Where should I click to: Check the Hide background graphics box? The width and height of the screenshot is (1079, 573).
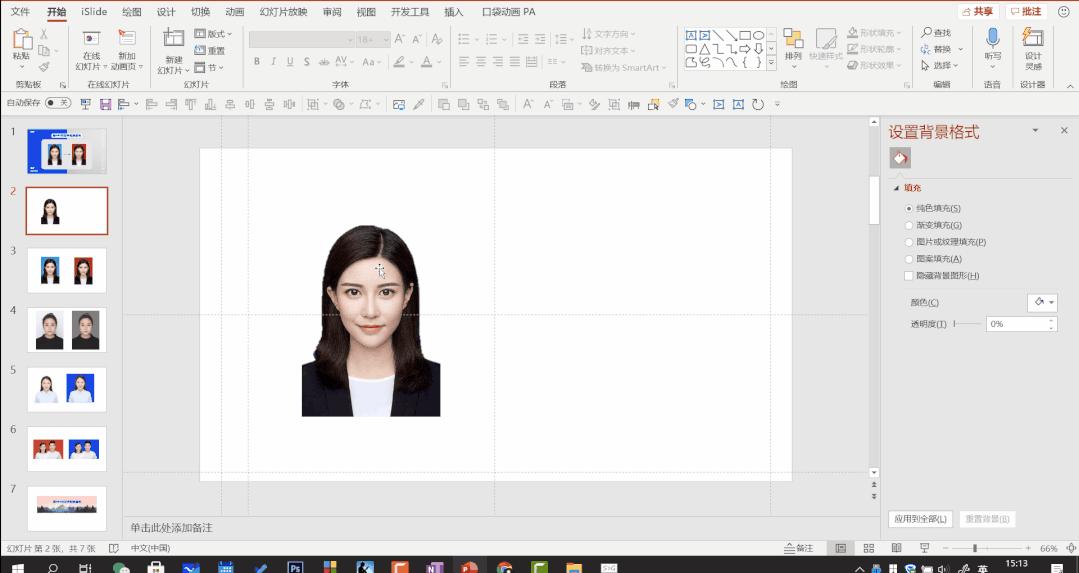(x=909, y=276)
